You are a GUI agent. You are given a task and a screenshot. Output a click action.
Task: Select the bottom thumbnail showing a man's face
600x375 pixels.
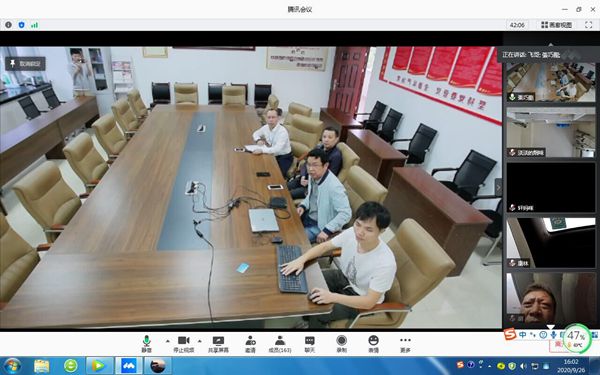click(551, 298)
